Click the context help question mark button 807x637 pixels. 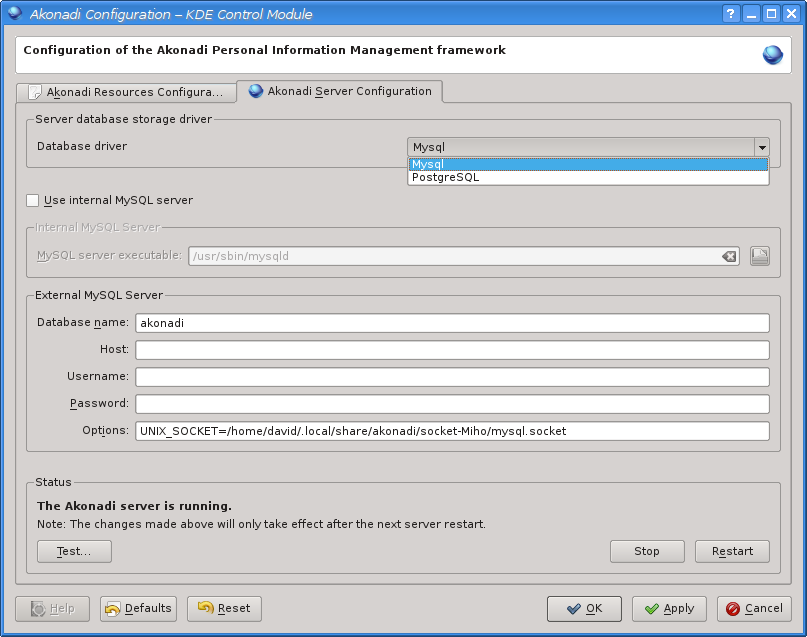(x=731, y=13)
